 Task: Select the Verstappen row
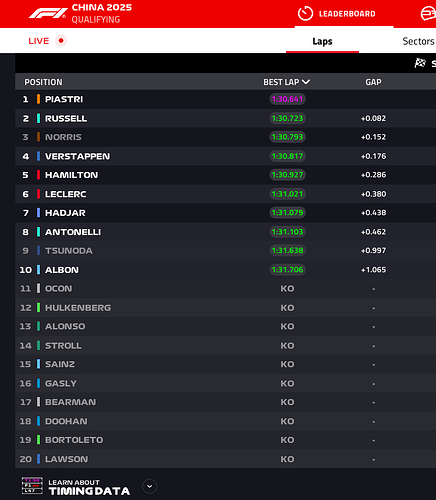pyautogui.click(x=225, y=156)
